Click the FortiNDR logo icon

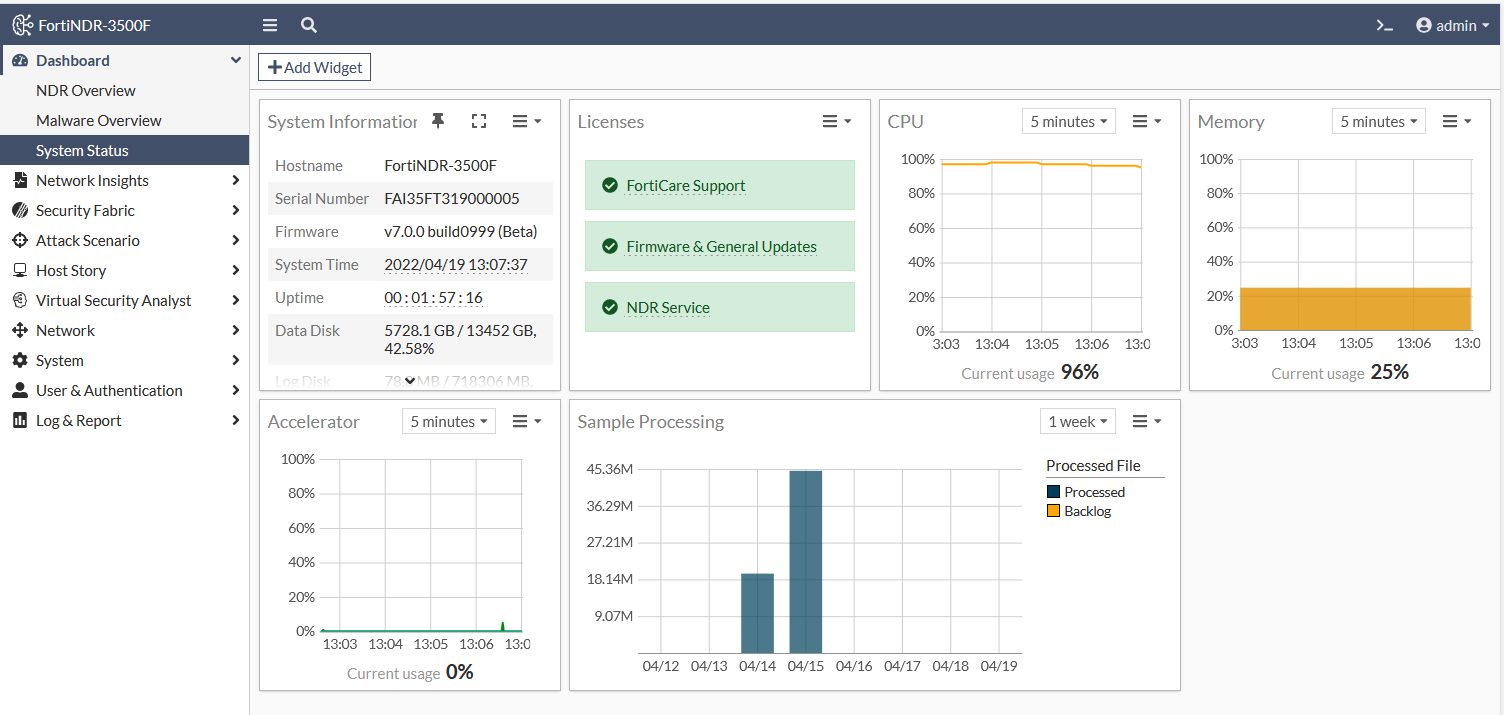point(22,25)
